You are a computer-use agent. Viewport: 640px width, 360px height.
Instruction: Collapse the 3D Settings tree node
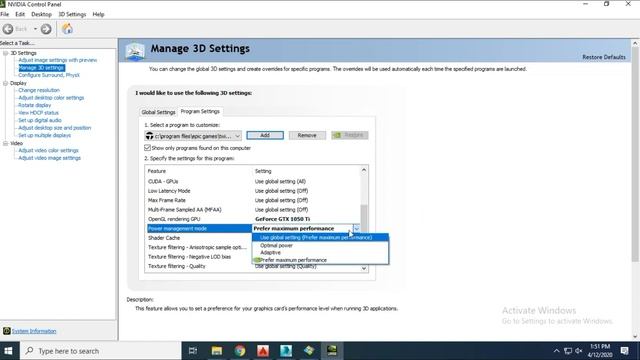pyautogui.click(x=5, y=53)
